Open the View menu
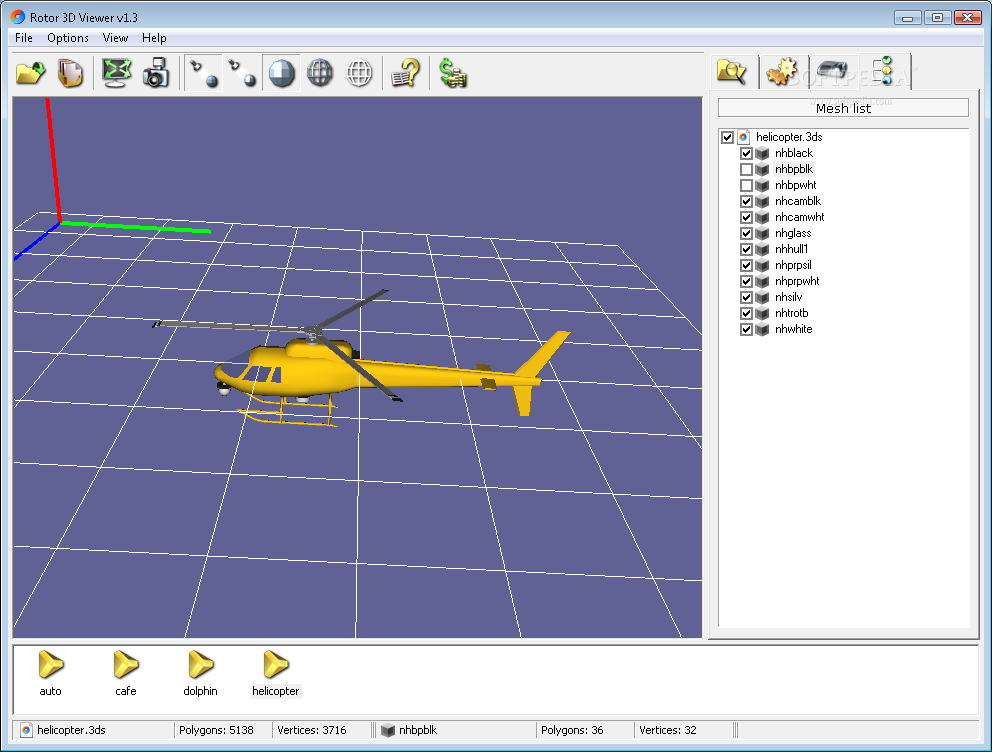Screen dimensions: 992x752 point(115,38)
